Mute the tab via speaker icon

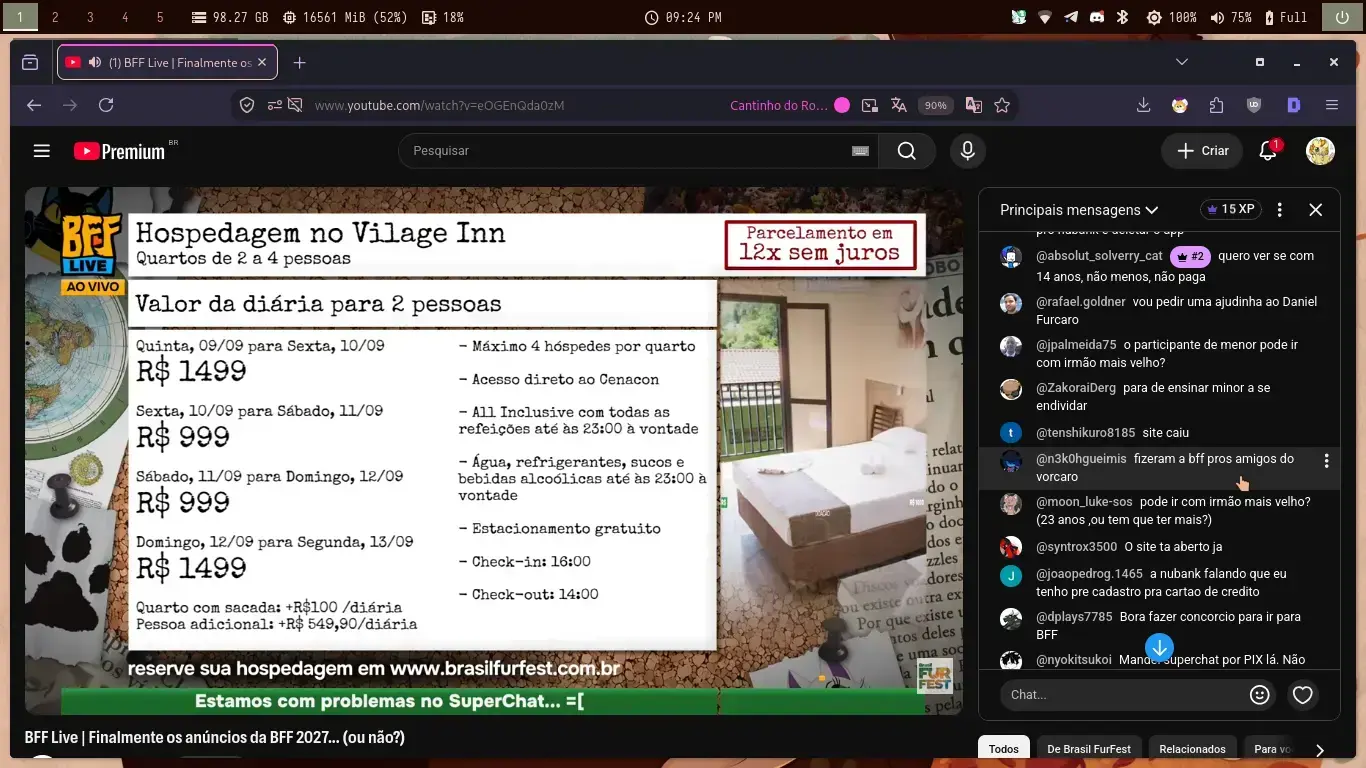click(x=95, y=62)
